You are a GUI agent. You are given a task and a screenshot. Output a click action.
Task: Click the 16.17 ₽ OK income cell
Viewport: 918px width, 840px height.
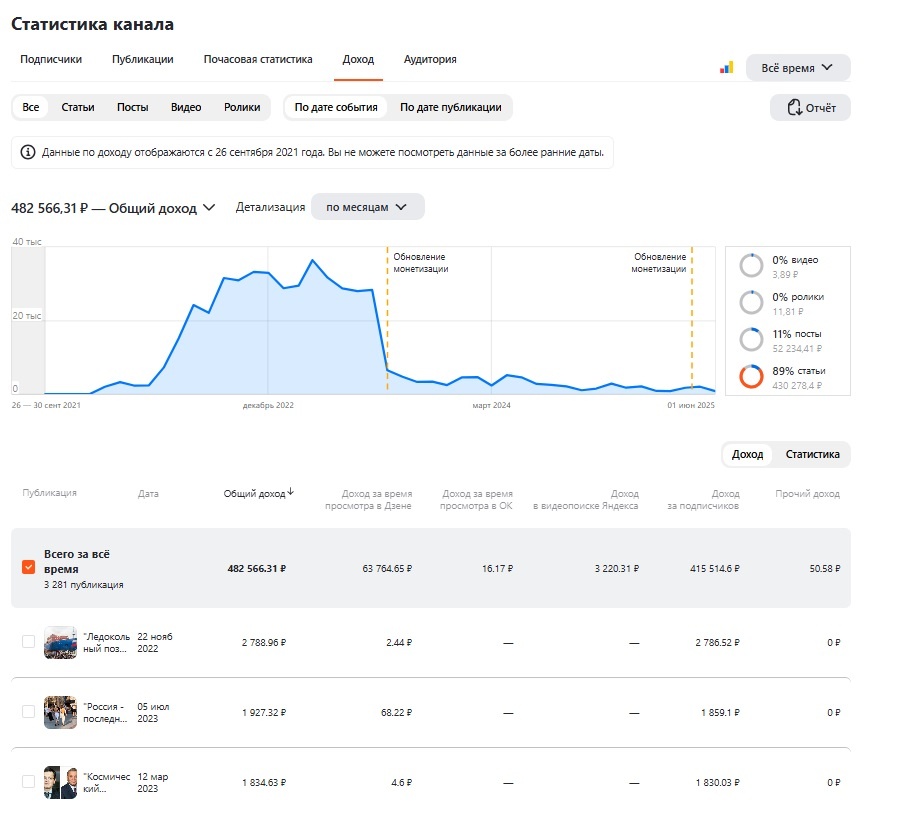coord(497,568)
